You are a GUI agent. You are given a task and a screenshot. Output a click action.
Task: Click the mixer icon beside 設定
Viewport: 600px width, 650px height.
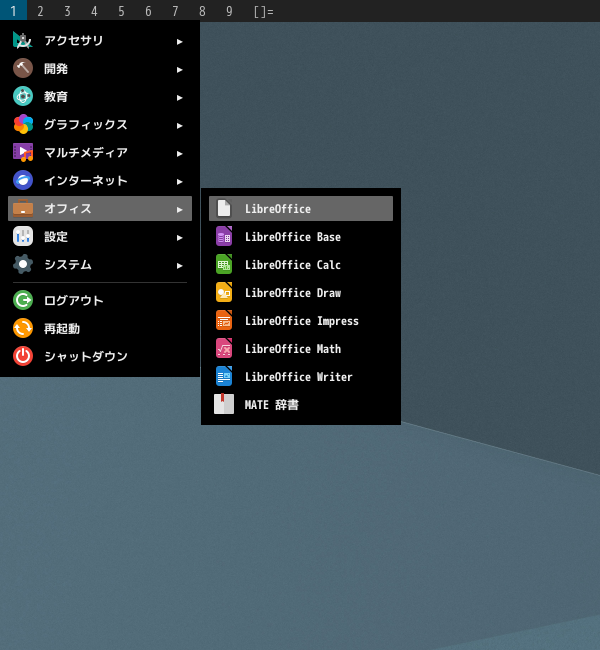point(23,236)
